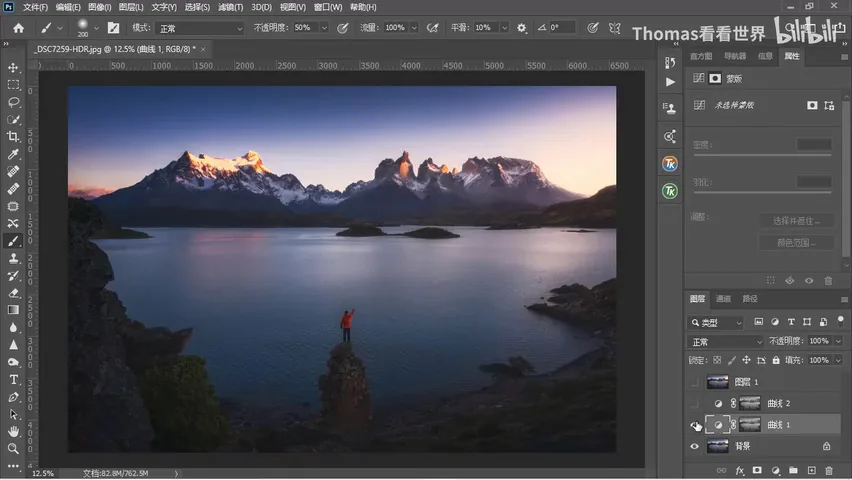Select the 图层 1 layer thumbnail

click(717, 383)
